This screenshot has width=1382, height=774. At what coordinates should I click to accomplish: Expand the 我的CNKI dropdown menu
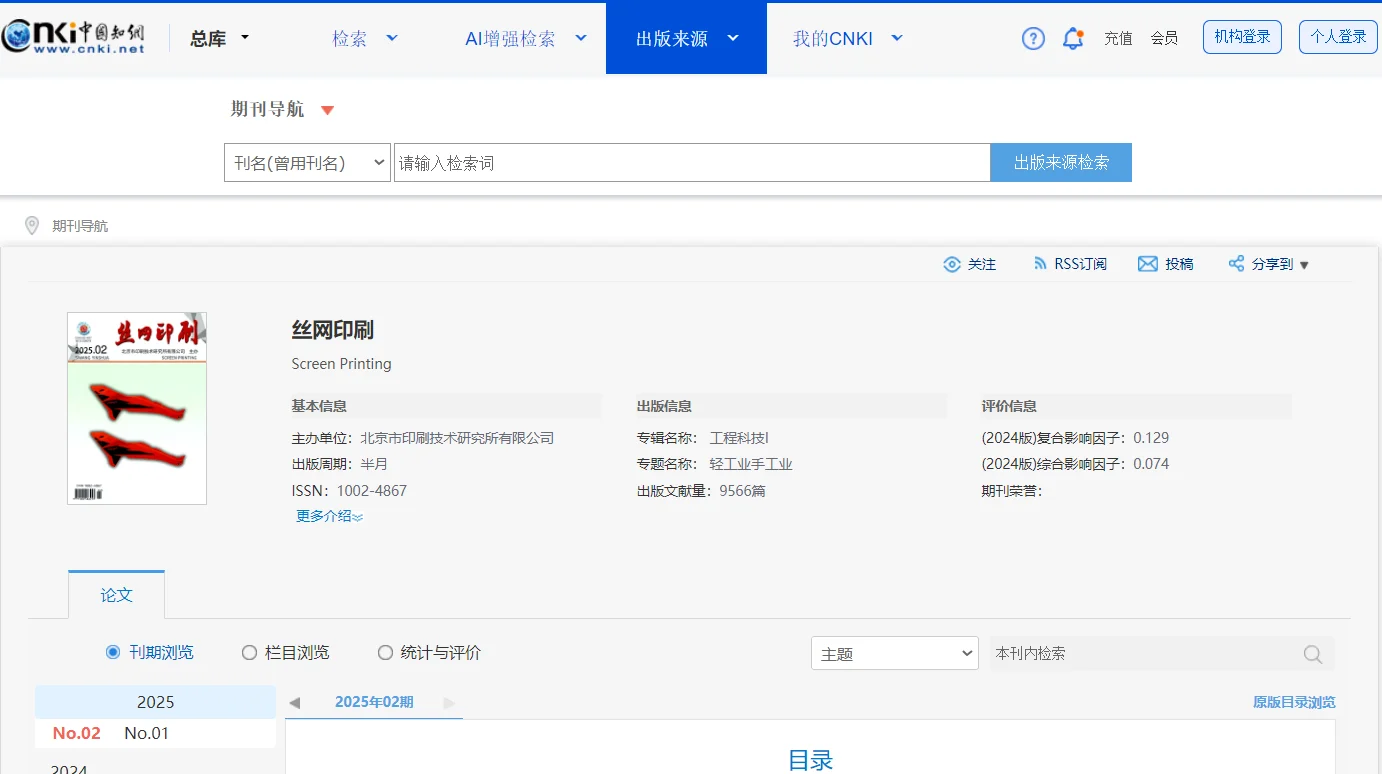click(x=844, y=37)
